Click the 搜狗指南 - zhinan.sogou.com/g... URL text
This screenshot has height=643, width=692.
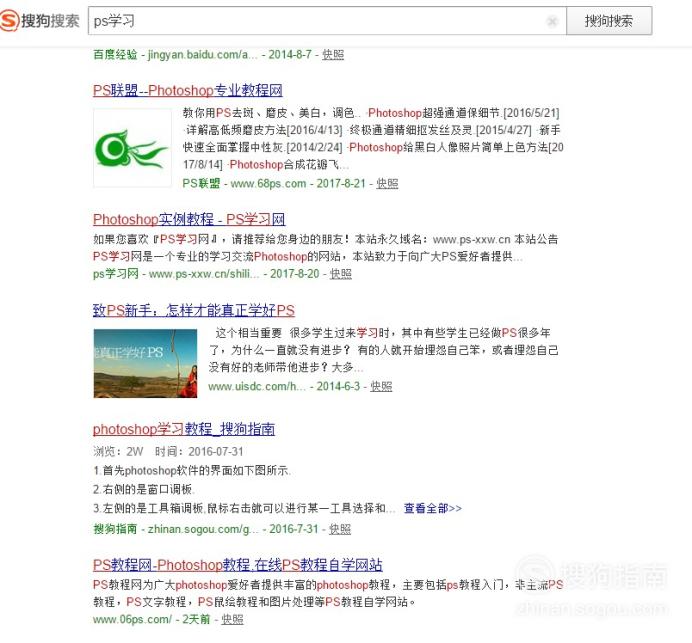coord(176,529)
